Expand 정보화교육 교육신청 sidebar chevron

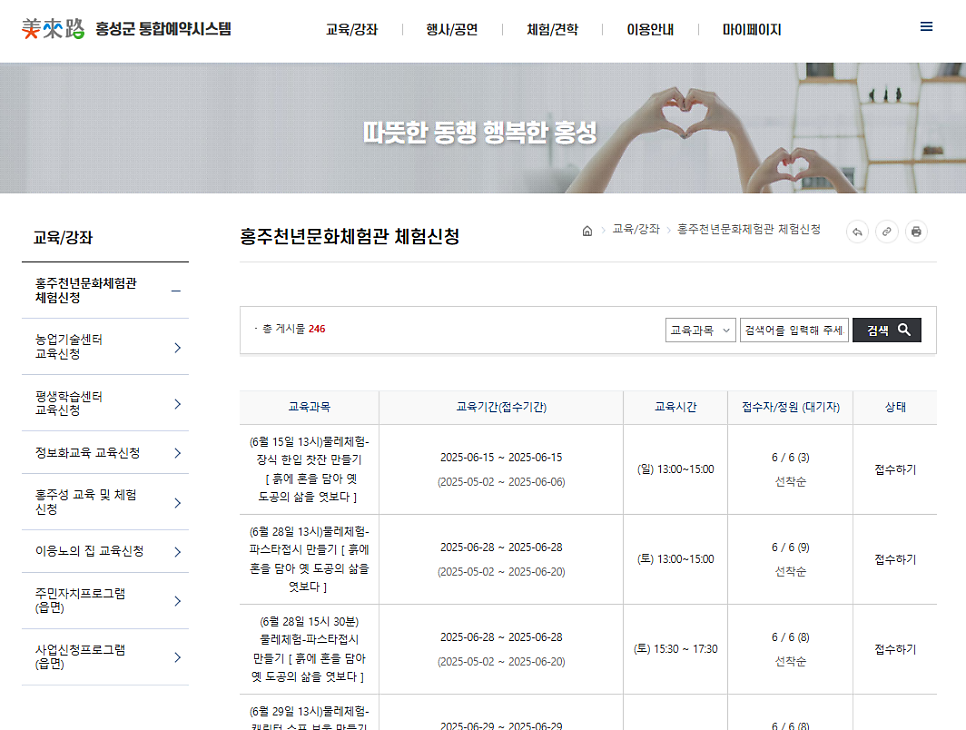(x=177, y=453)
